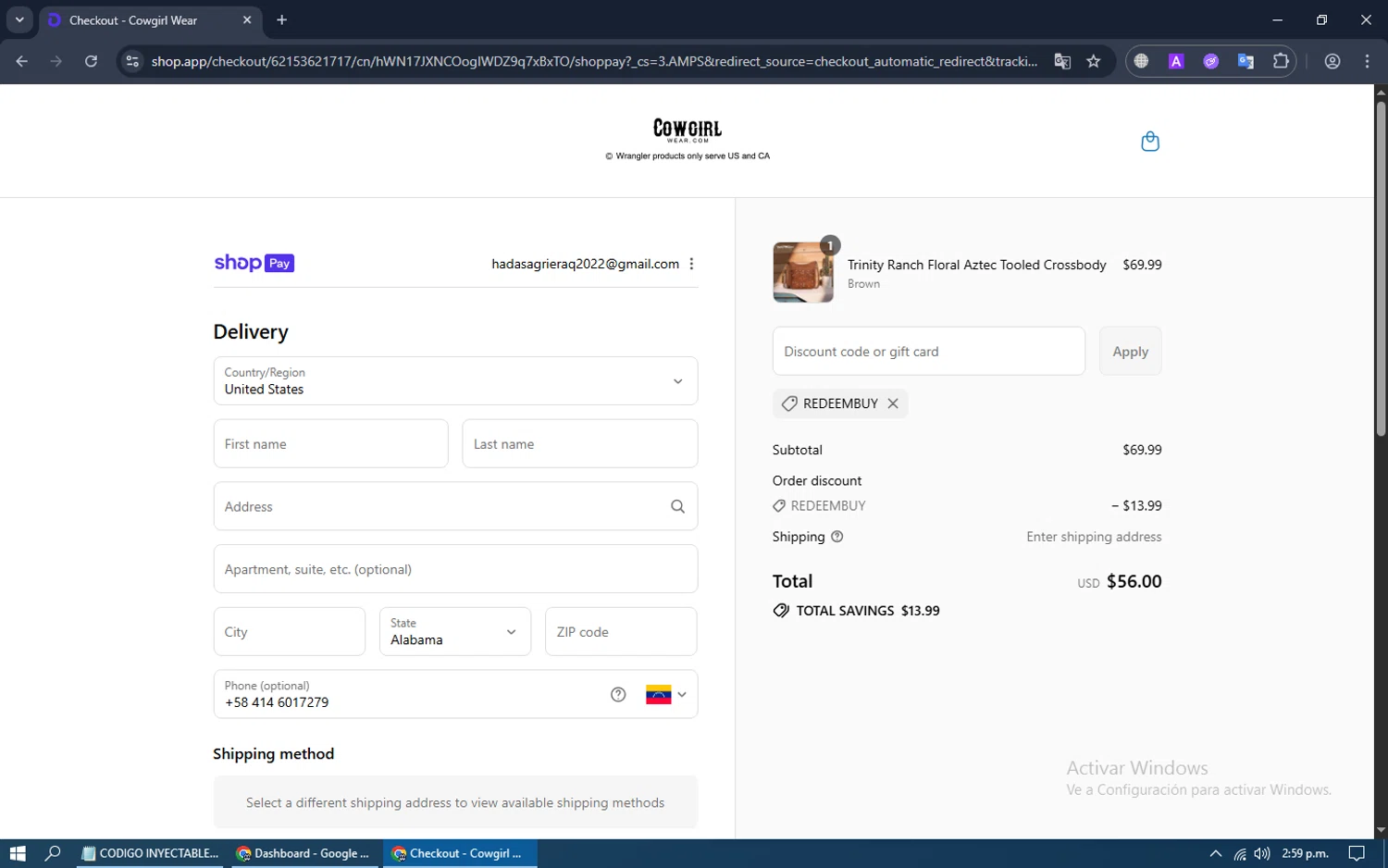The width and height of the screenshot is (1388, 868).
Task: Open a new browser tab
Action: click(282, 19)
